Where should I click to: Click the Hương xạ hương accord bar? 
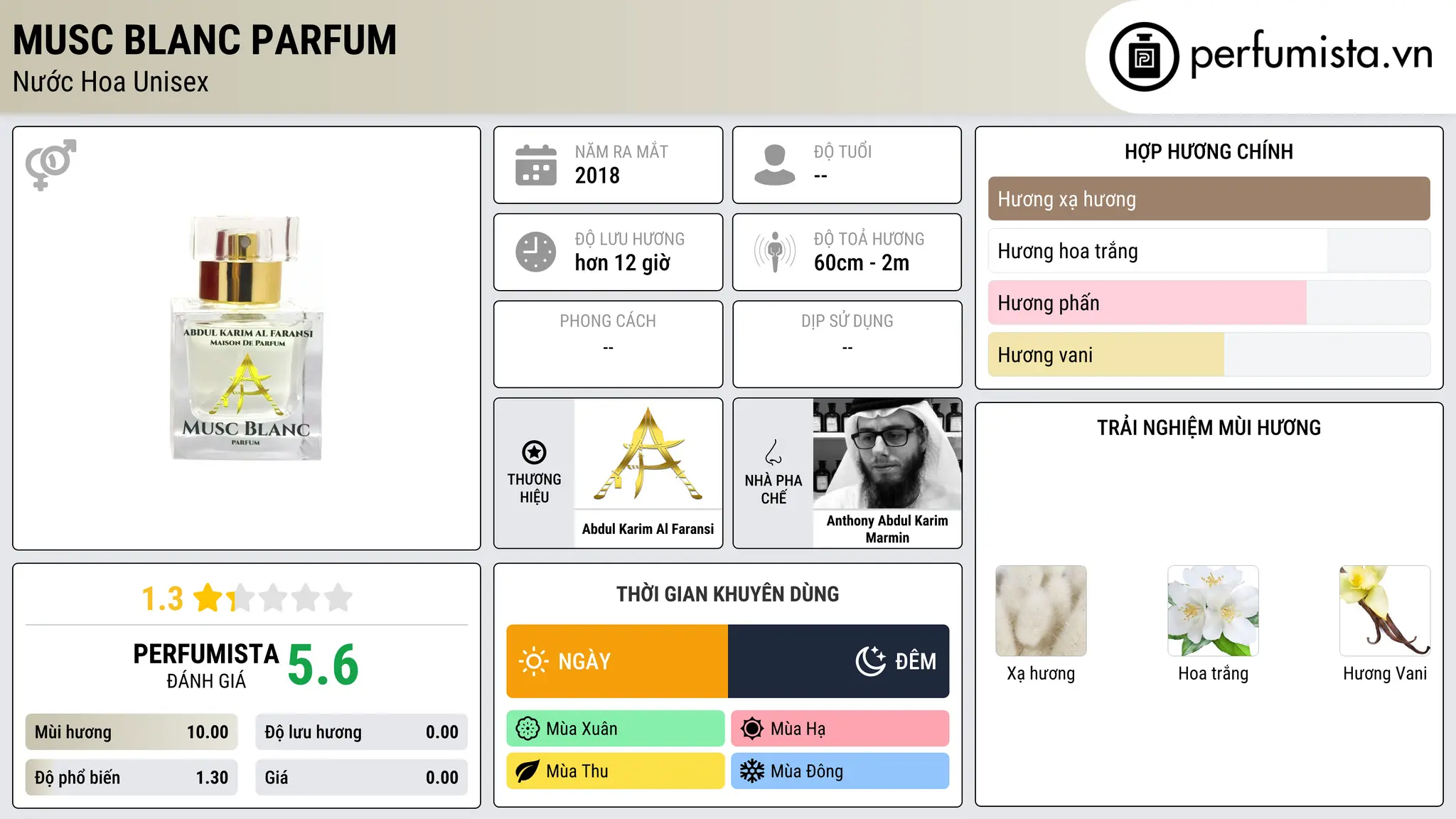tap(1209, 199)
